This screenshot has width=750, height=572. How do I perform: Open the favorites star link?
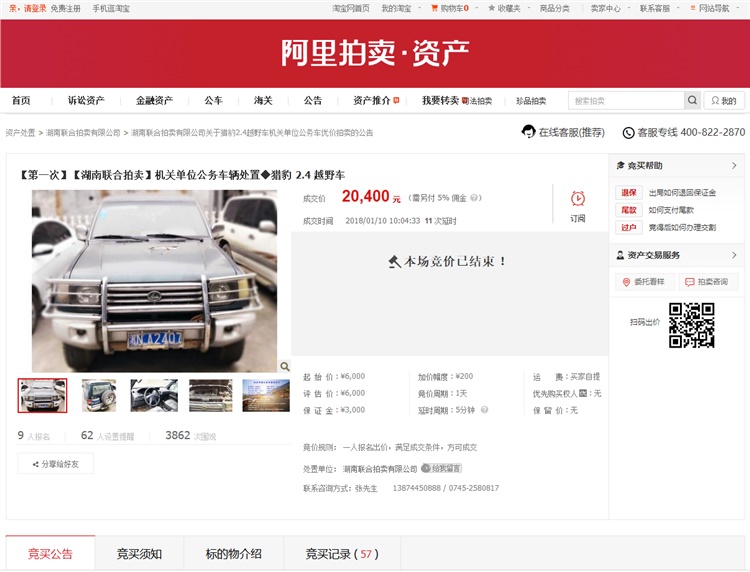pyautogui.click(x=504, y=8)
